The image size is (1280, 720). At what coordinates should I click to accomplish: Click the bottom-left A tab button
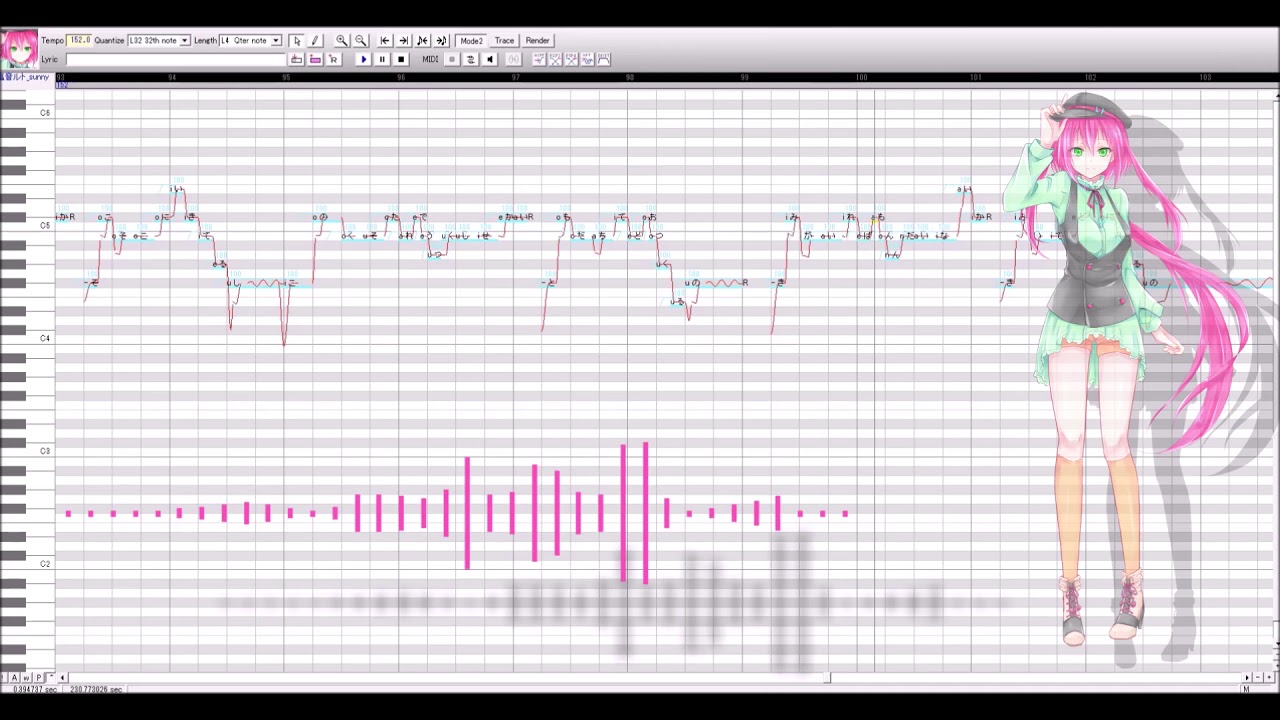pos(15,678)
